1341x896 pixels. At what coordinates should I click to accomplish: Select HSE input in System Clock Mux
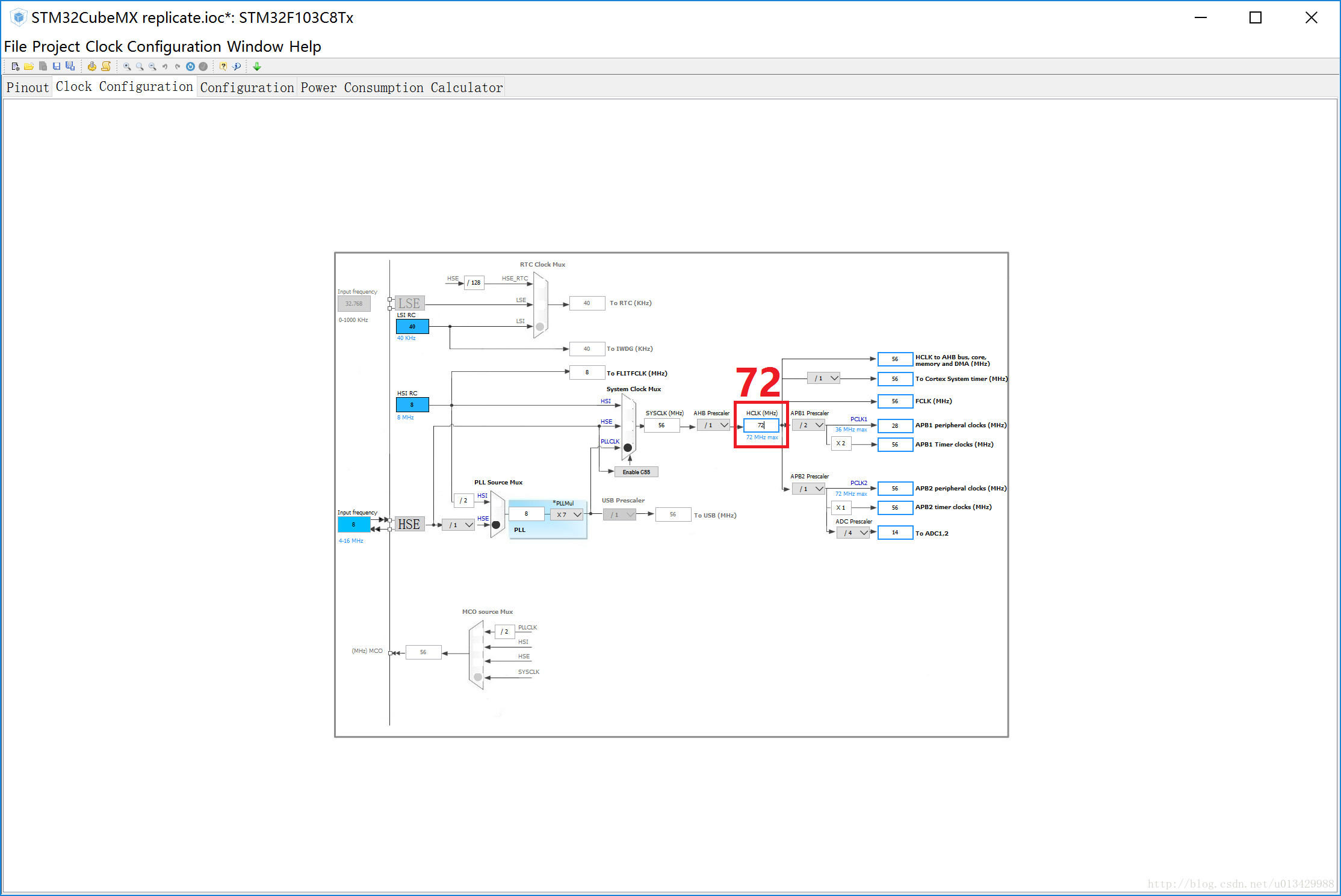[628, 425]
